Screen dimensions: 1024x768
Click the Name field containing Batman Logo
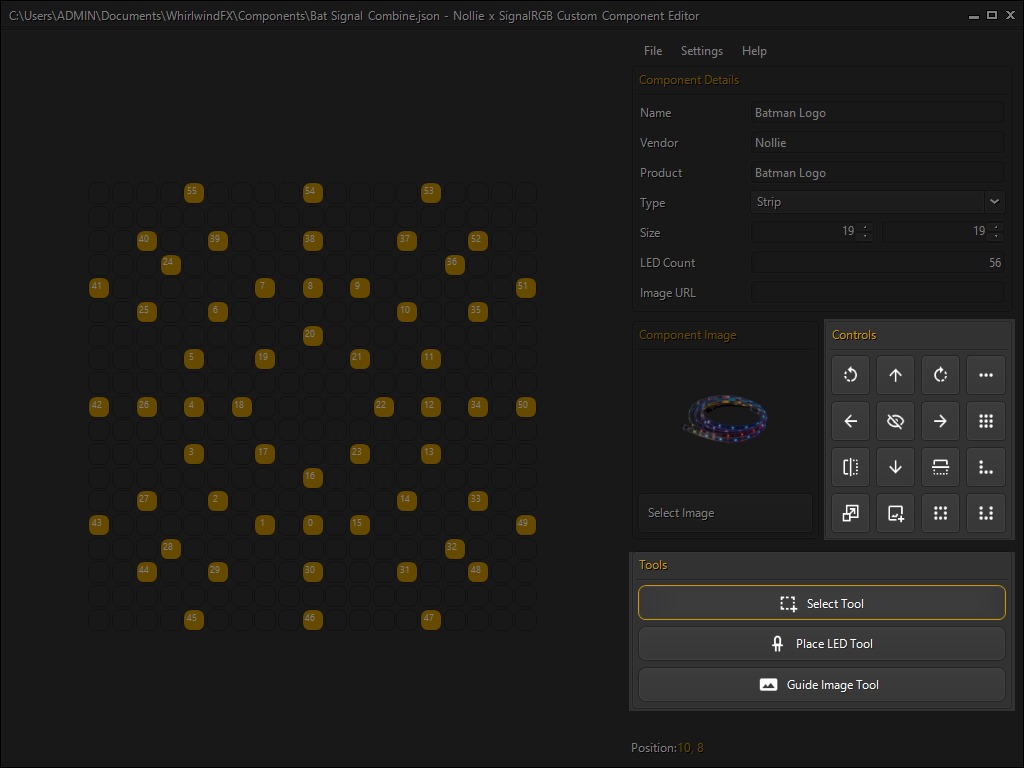click(x=877, y=112)
